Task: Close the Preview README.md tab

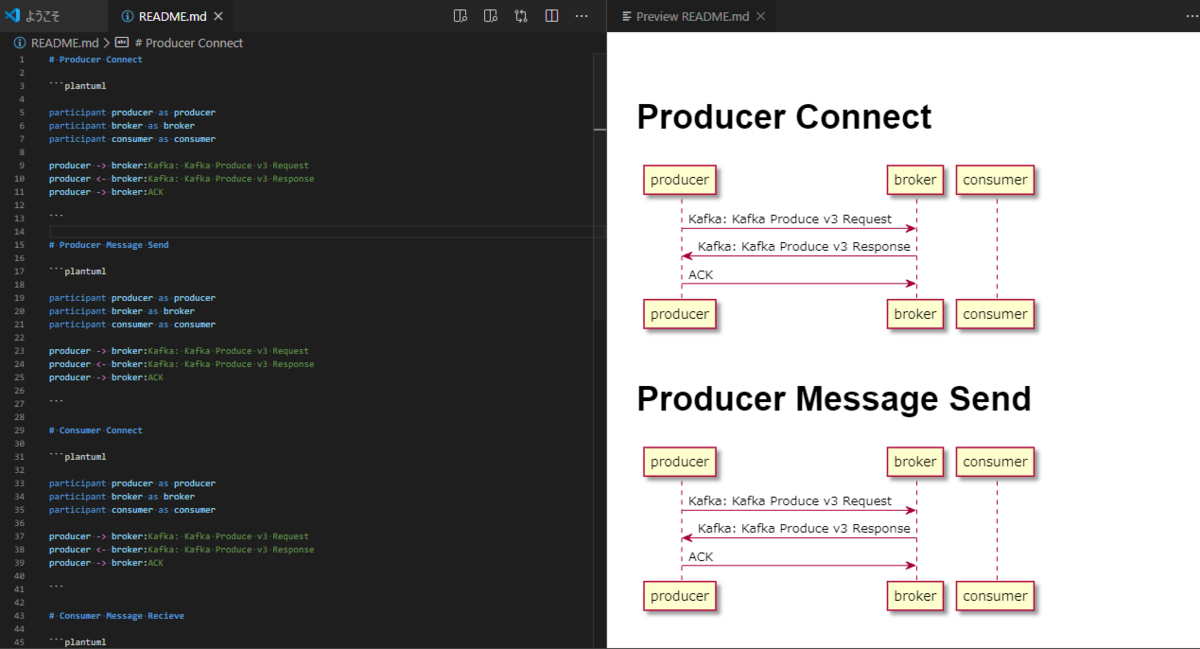Action: click(x=761, y=16)
